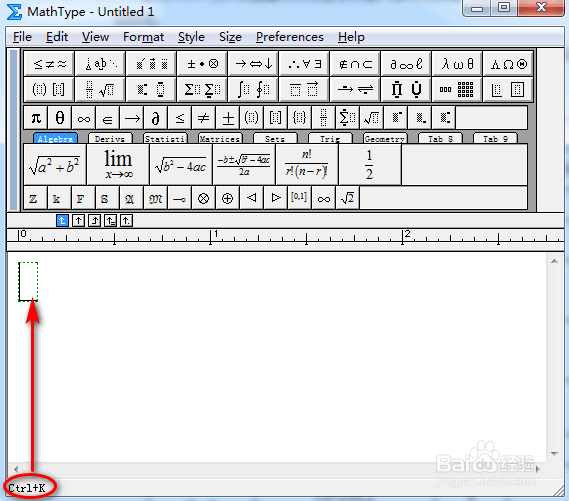Viewport: 569px width, 501px height.
Task: Switch to Tab 8
Action: (x=440, y=139)
